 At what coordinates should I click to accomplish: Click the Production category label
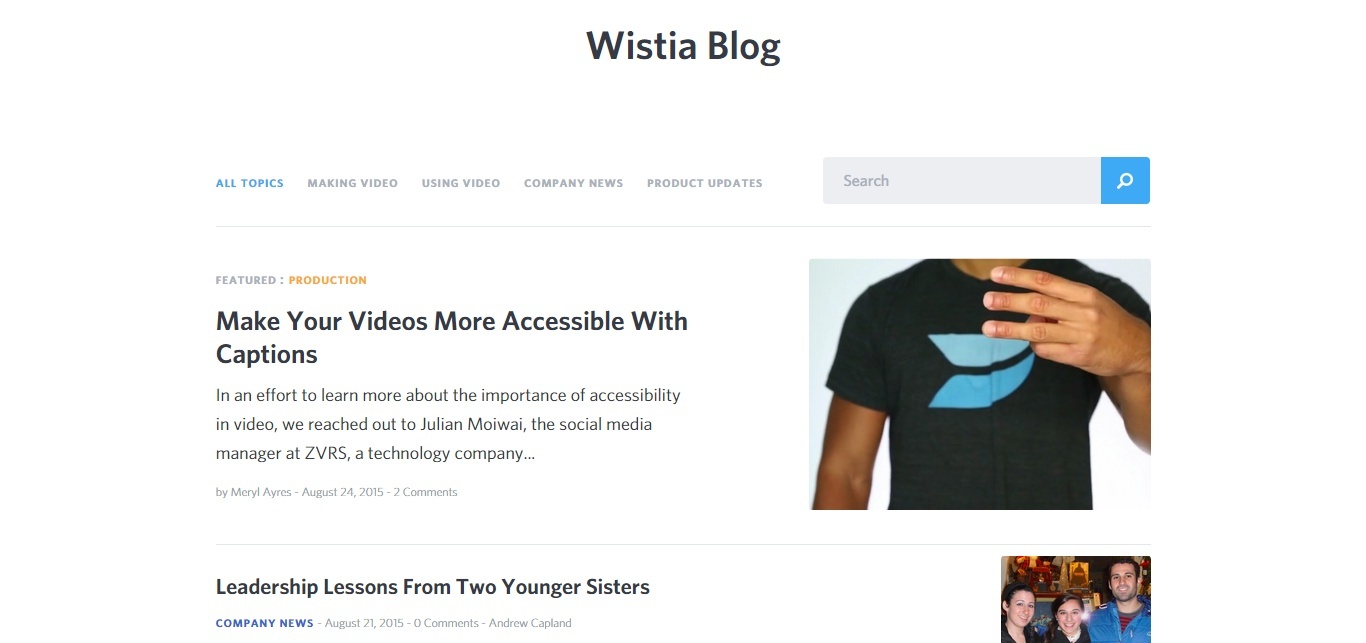click(328, 280)
